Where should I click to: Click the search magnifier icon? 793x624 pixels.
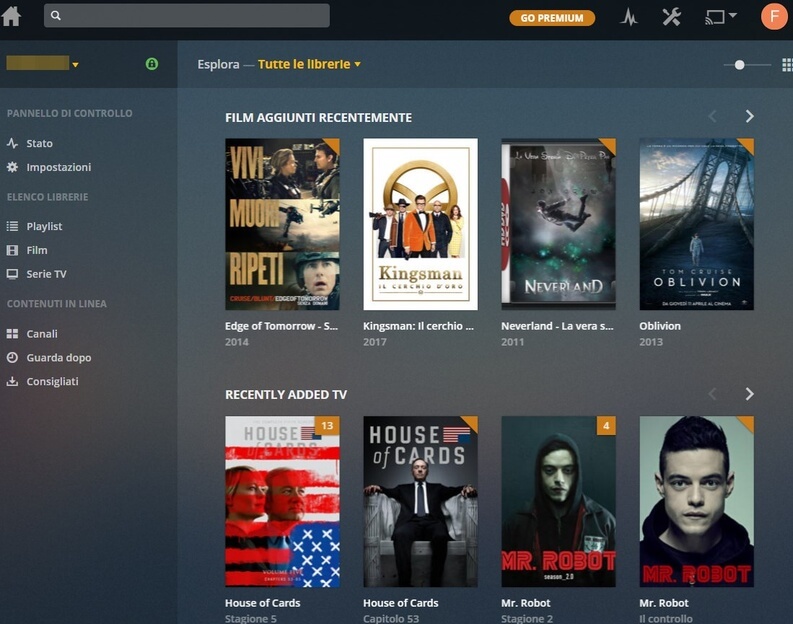pyautogui.click(x=56, y=16)
